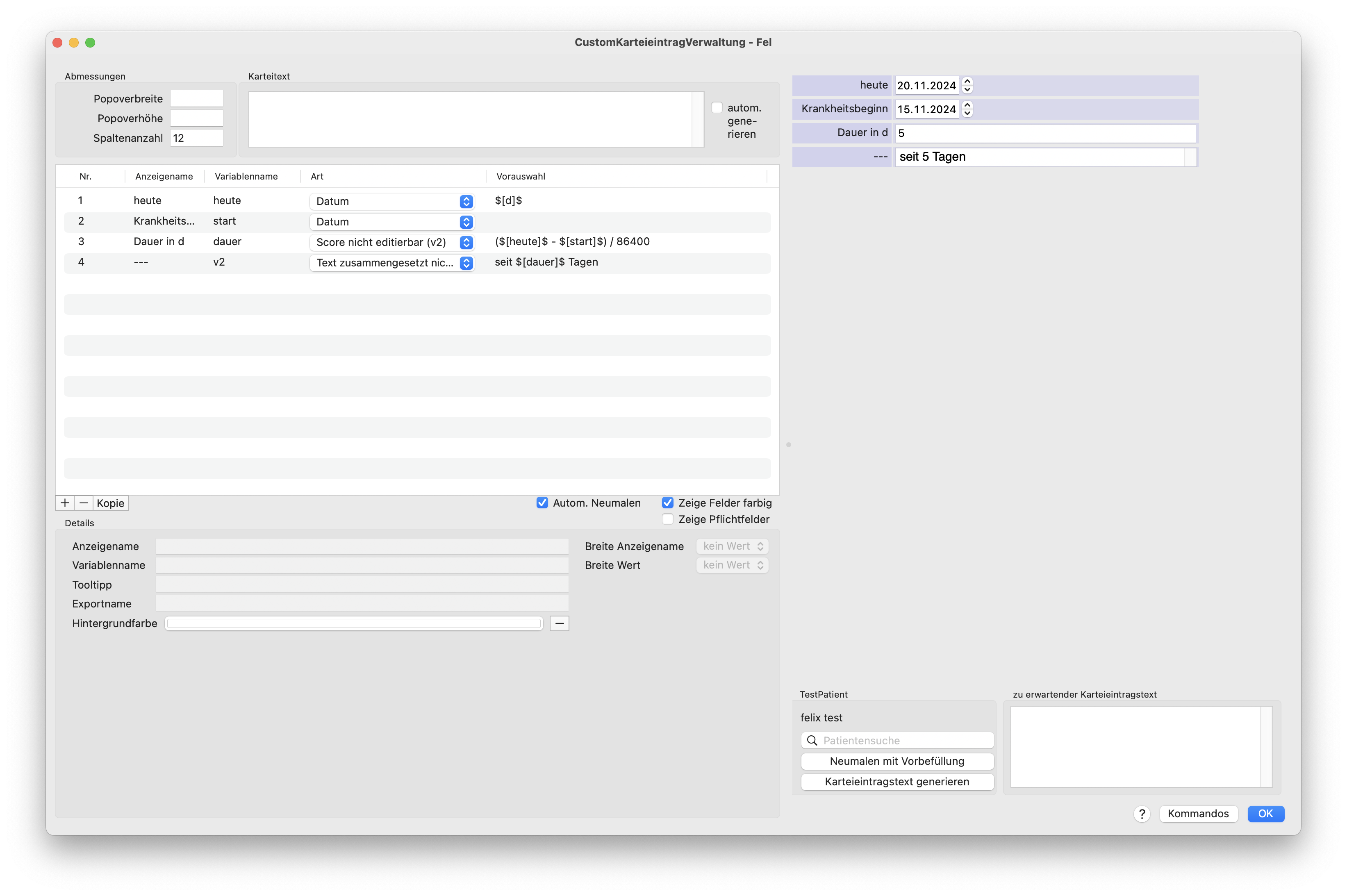Screen dimensions: 1347x896
Task: Open the Art dropdown for row start
Action: click(x=392, y=222)
